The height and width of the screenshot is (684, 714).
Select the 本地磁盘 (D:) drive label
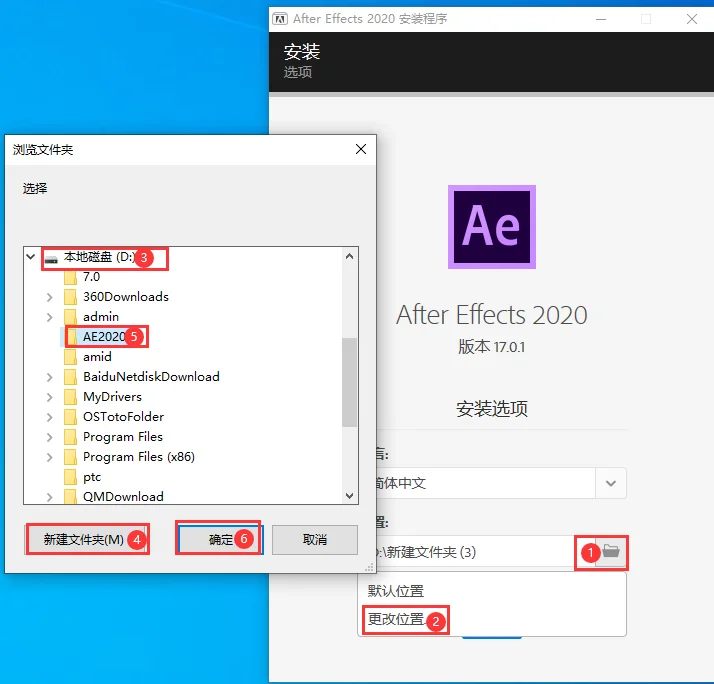coord(99,257)
